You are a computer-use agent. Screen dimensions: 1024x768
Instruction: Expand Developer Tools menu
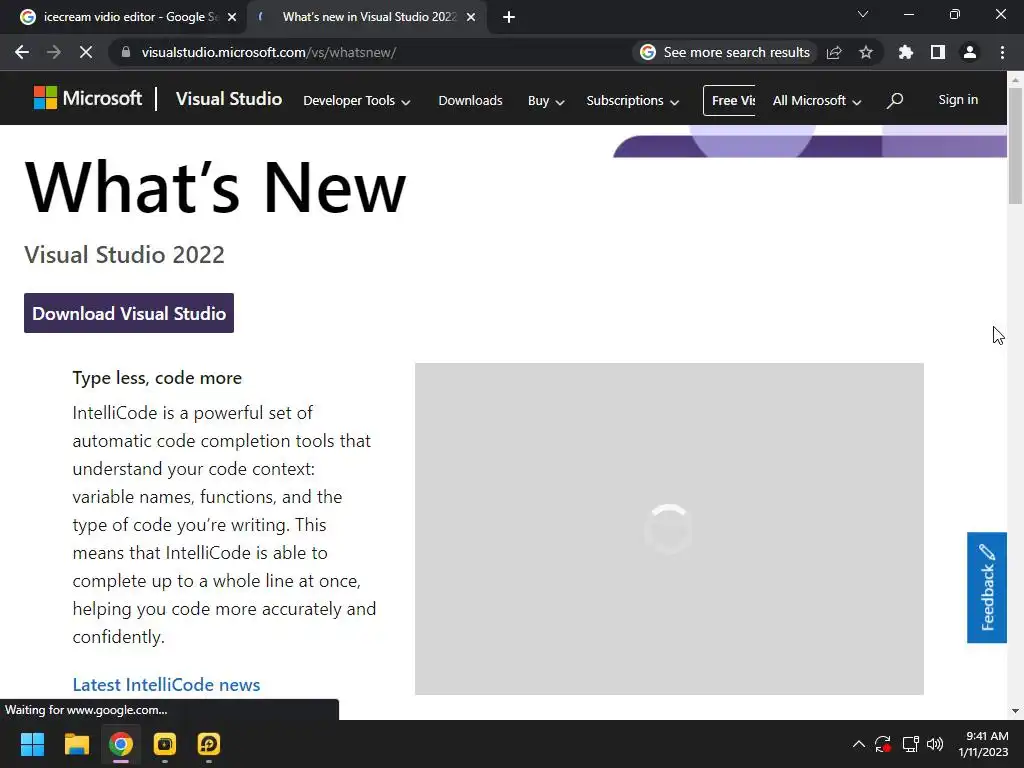[357, 101]
